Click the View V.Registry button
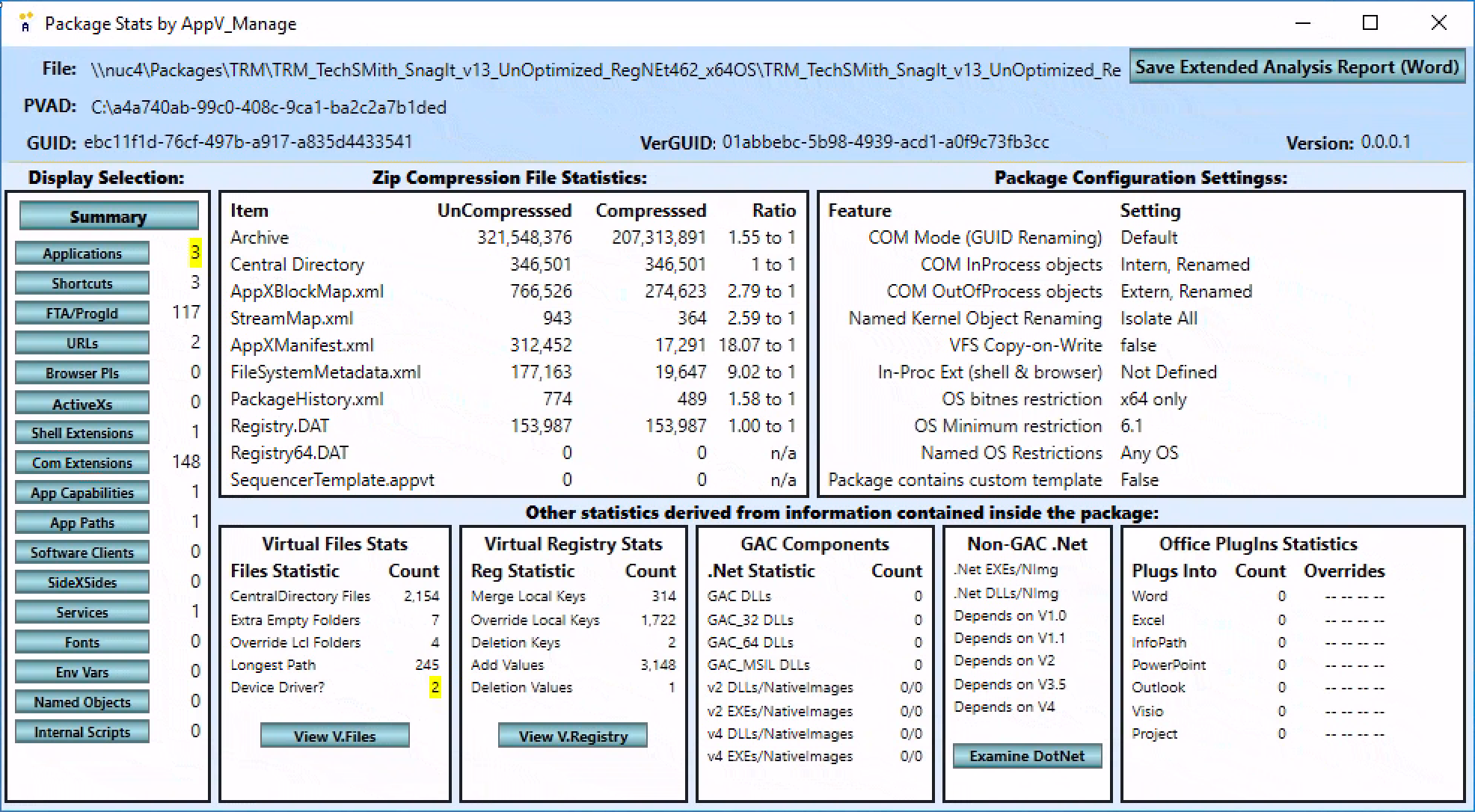 pos(573,736)
